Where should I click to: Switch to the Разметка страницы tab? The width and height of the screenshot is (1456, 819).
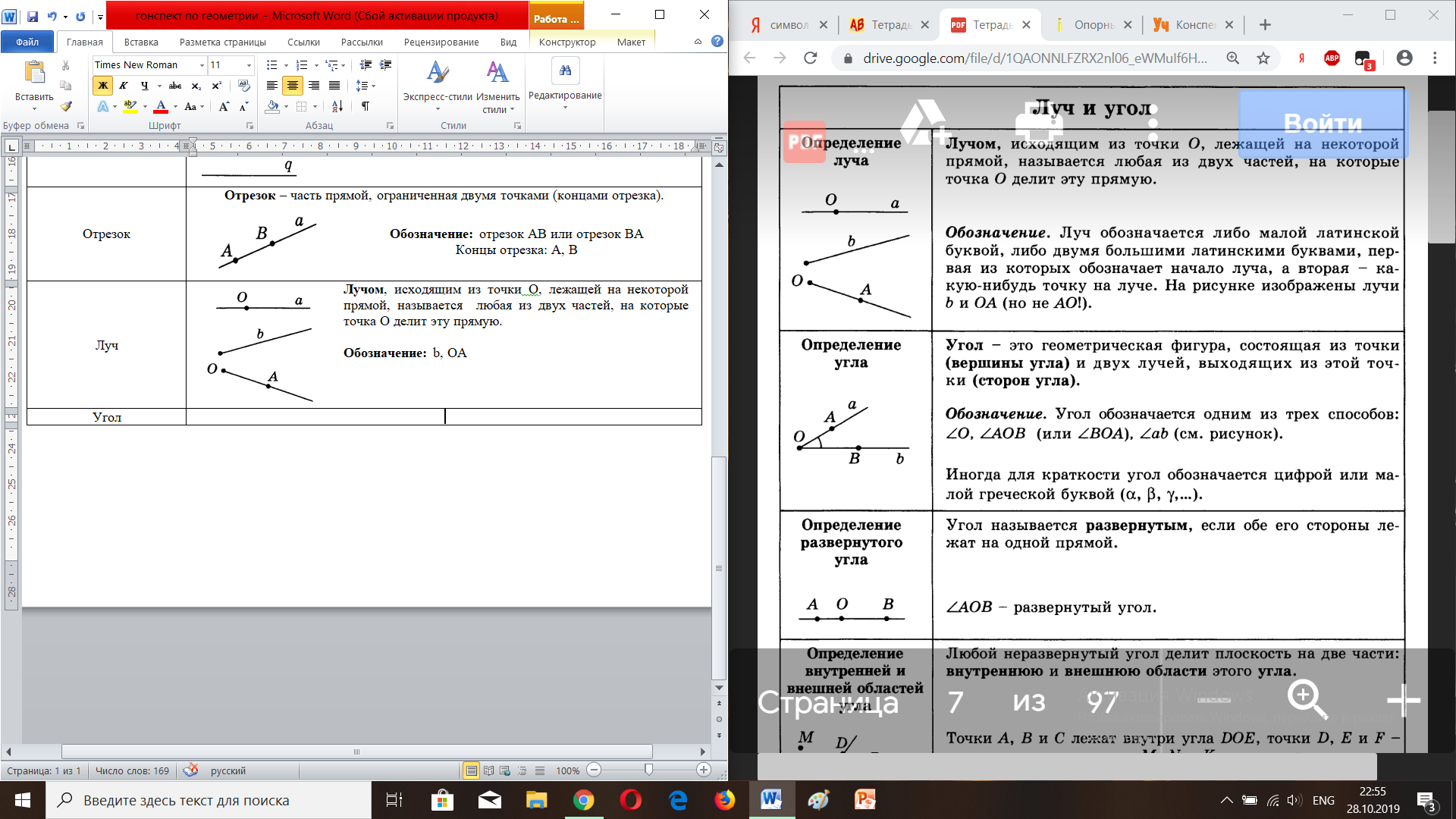pos(223,42)
